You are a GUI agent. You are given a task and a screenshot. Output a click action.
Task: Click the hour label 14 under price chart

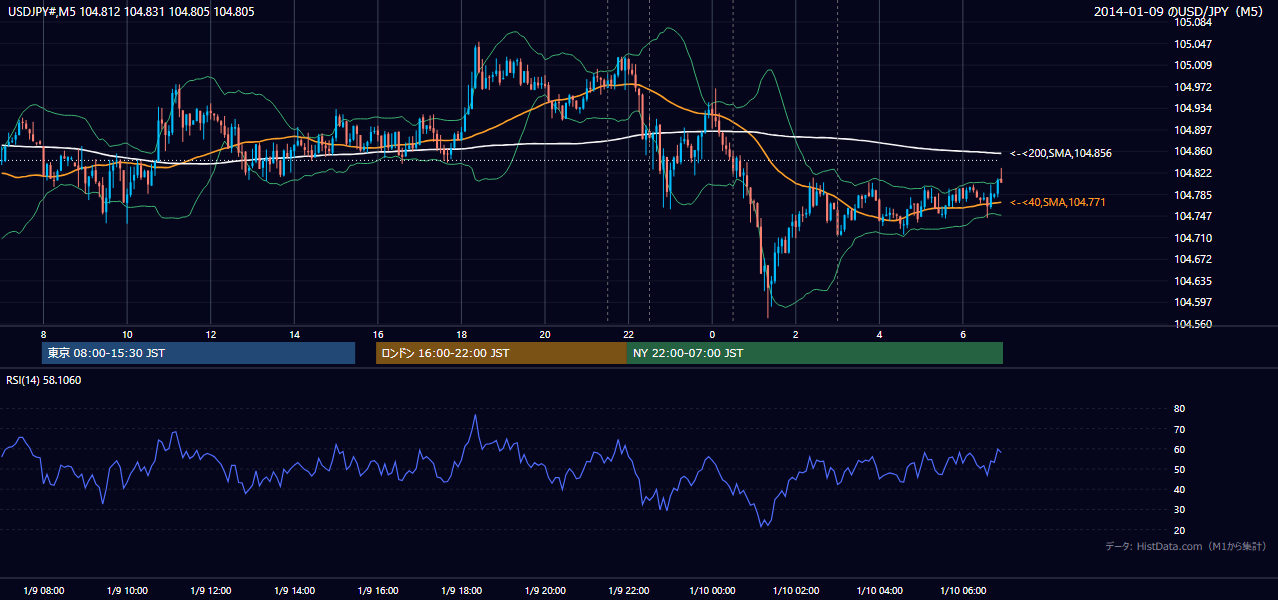point(294,334)
